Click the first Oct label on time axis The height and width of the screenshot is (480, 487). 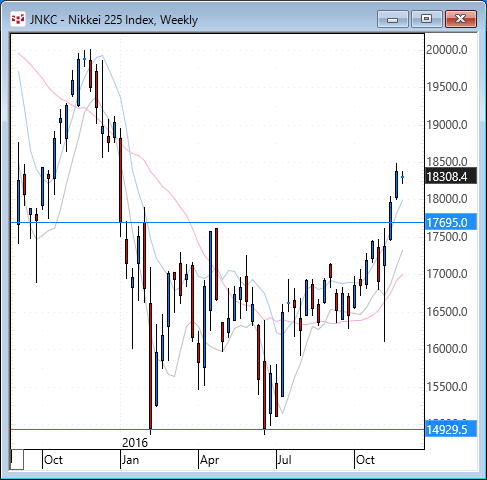(x=53, y=460)
